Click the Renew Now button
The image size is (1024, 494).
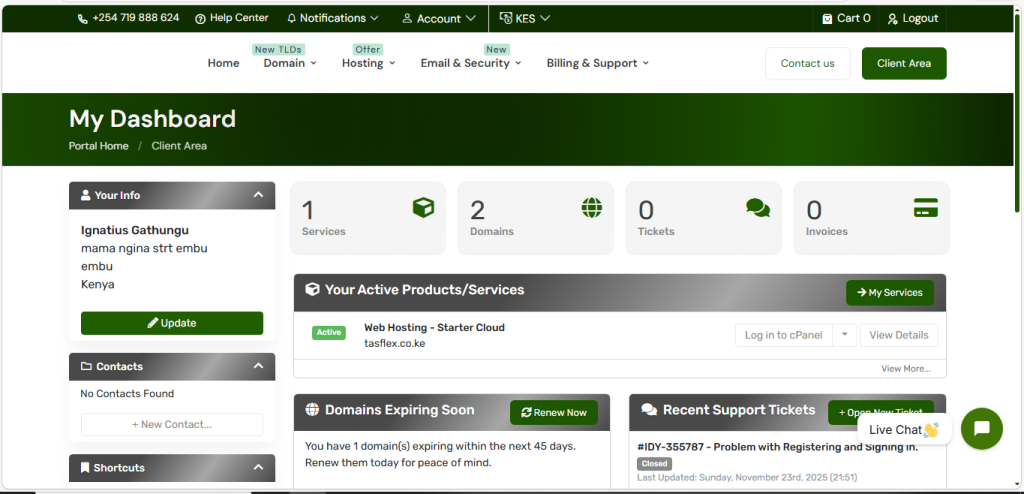(554, 412)
